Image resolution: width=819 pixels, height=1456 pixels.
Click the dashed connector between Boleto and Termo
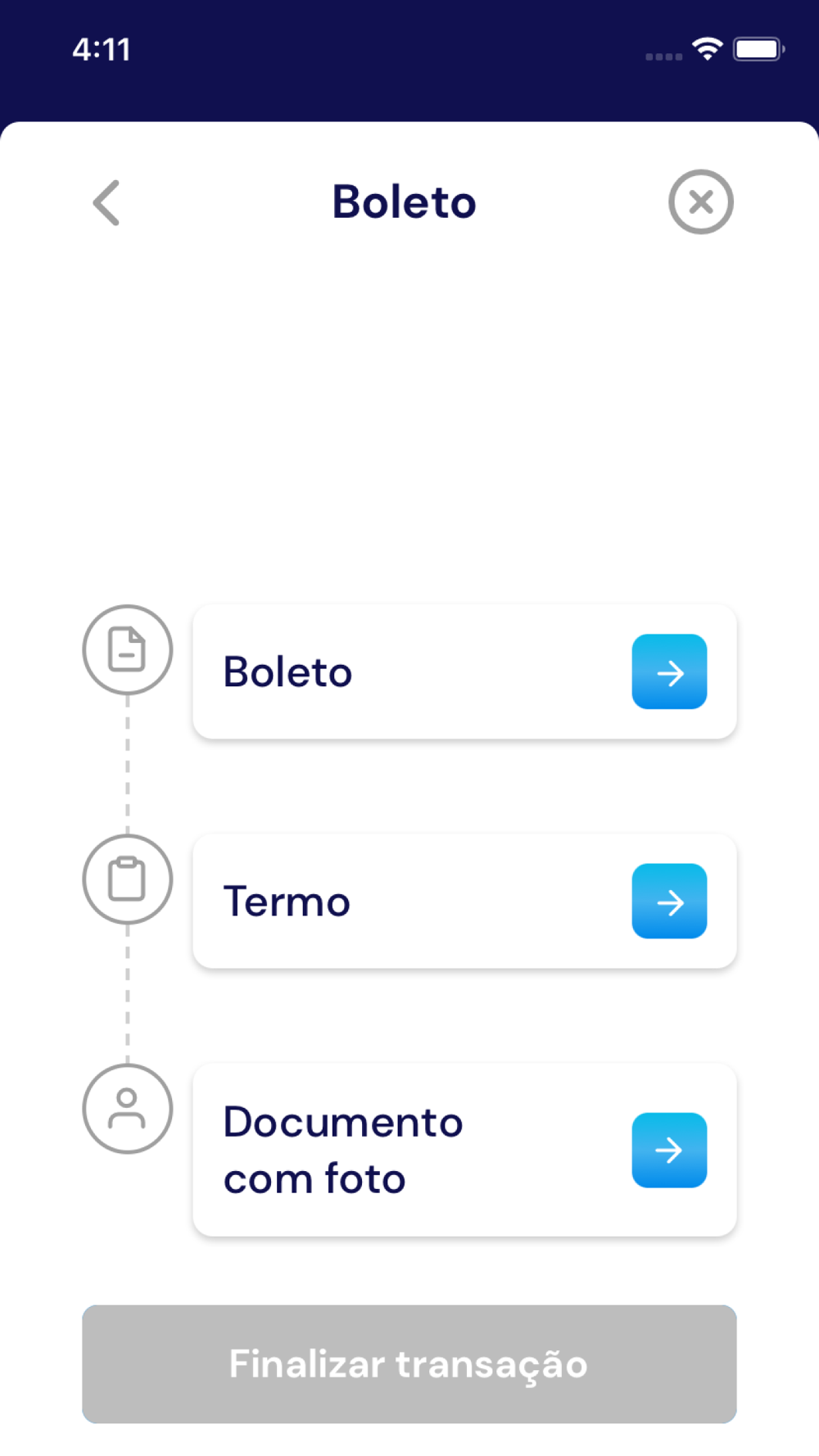pyautogui.click(x=127, y=764)
